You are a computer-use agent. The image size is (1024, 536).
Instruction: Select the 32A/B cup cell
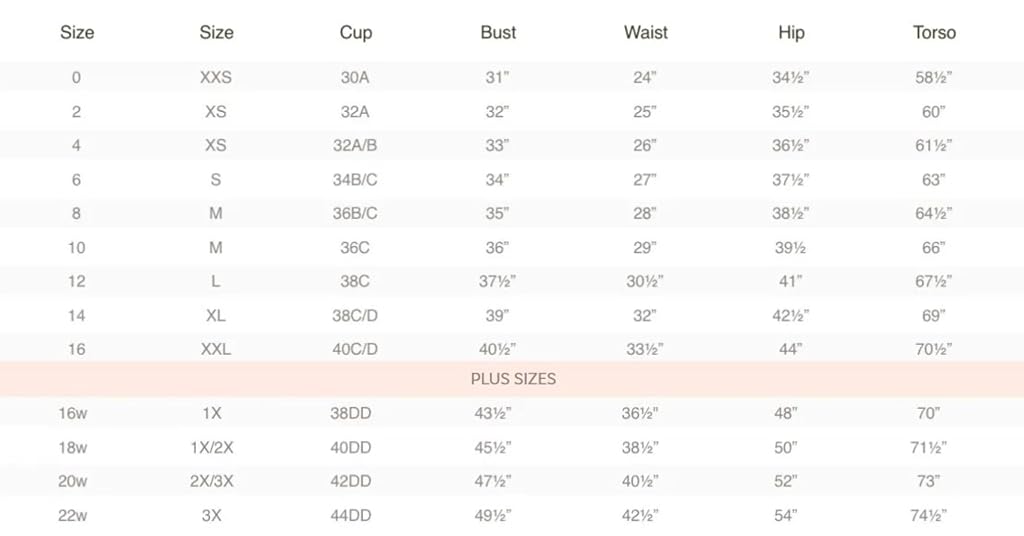(355, 146)
